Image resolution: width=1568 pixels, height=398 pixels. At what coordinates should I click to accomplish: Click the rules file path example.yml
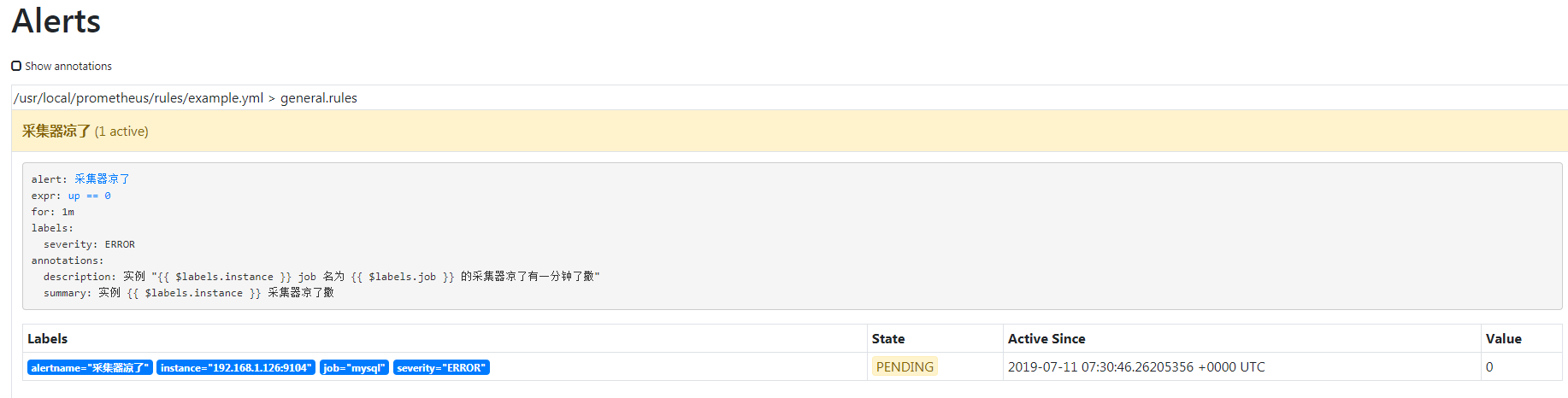(x=139, y=98)
